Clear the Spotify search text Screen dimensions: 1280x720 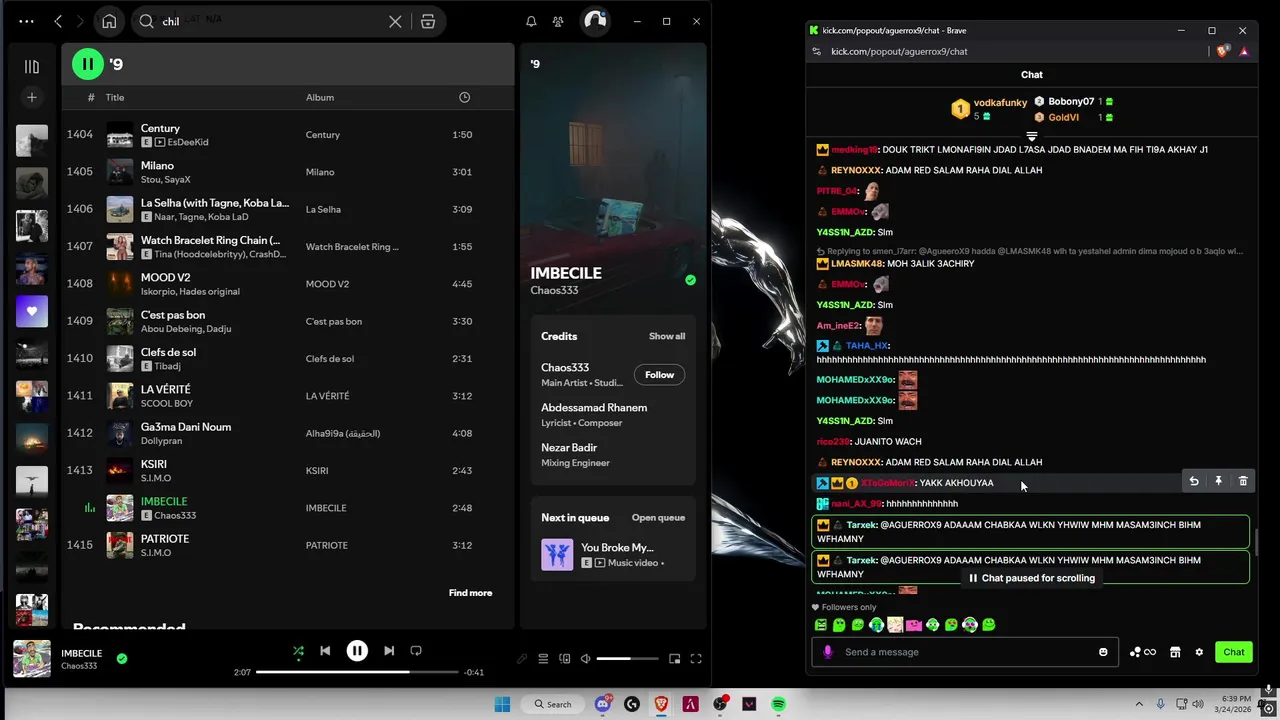pyautogui.click(x=395, y=21)
